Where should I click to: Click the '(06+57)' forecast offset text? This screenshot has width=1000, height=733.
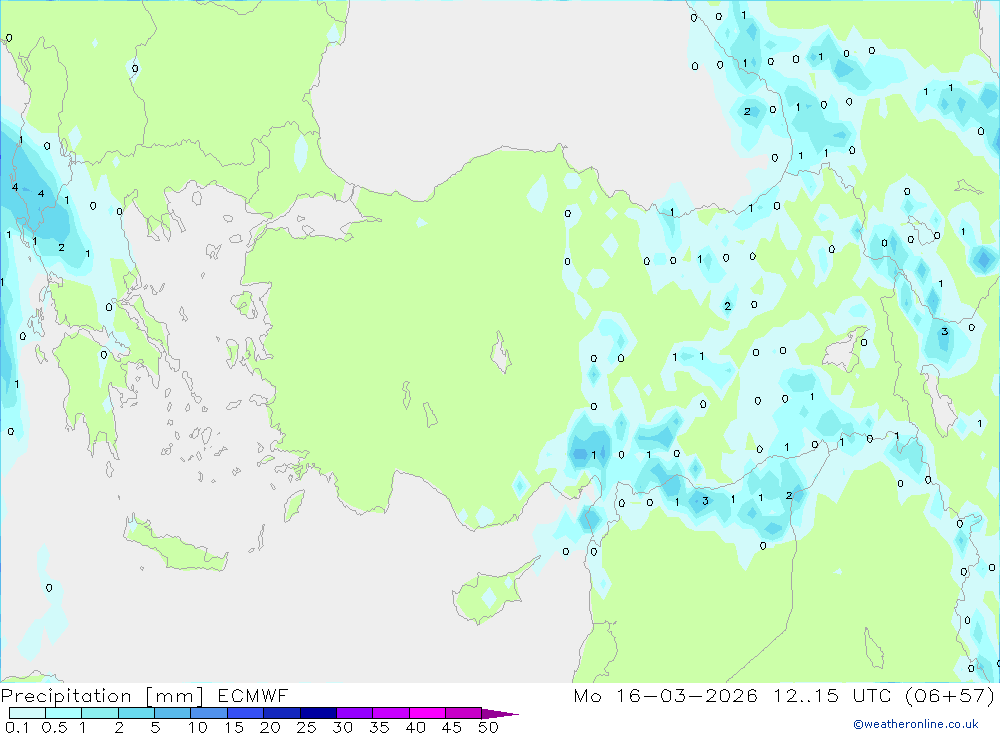(950, 695)
